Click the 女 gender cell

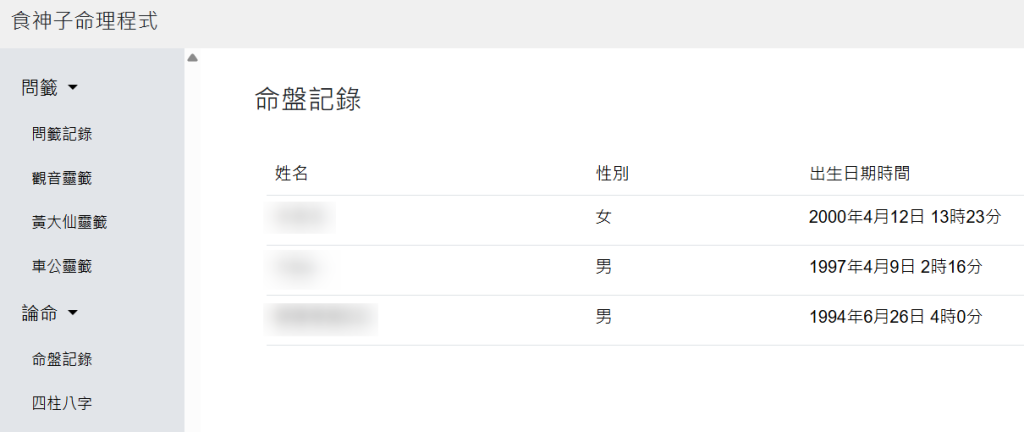coord(603,217)
